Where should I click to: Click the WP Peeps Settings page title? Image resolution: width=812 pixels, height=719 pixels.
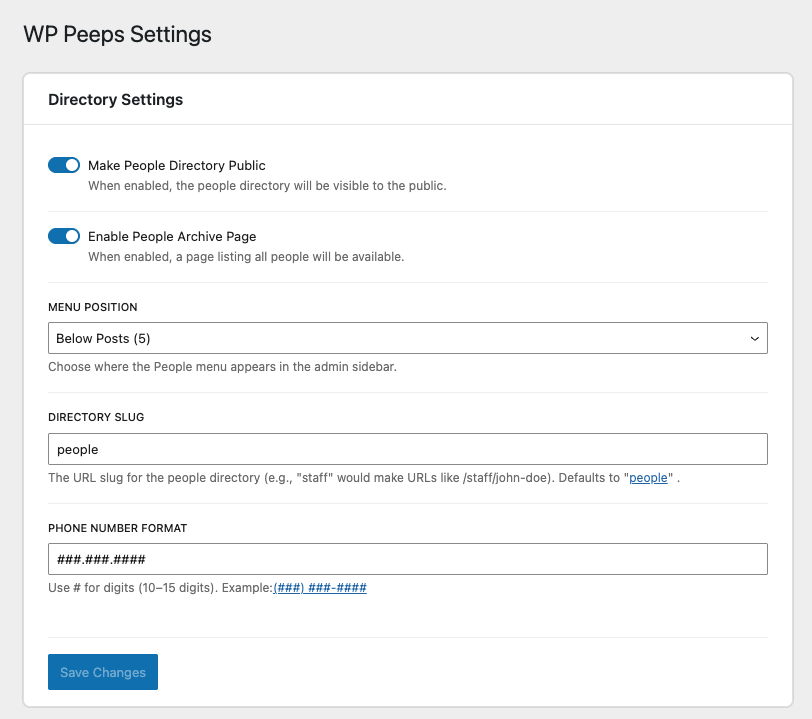click(117, 34)
